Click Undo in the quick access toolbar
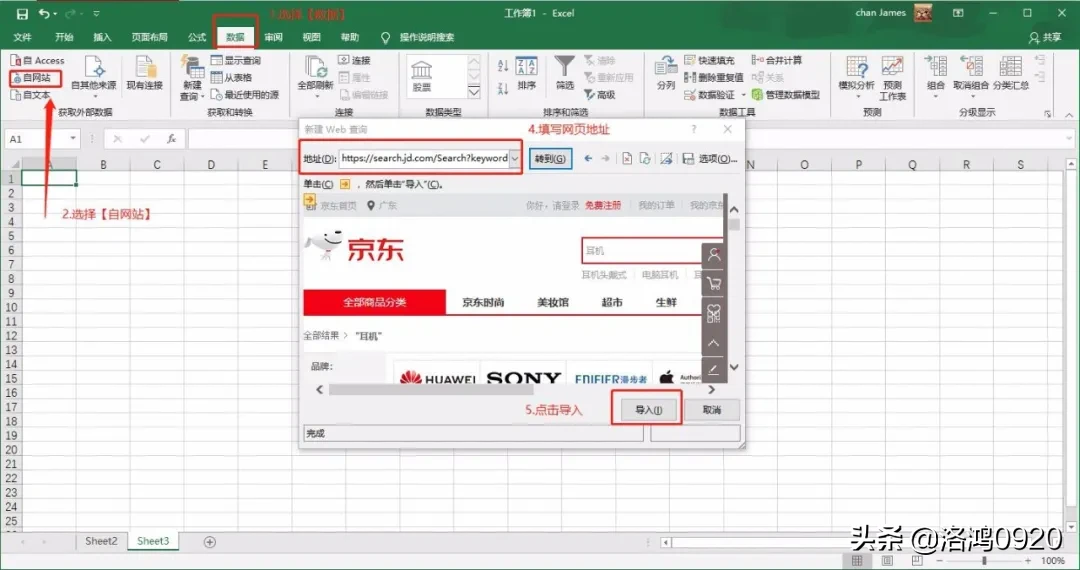1080x570 pixels. (x=44, y=13)
